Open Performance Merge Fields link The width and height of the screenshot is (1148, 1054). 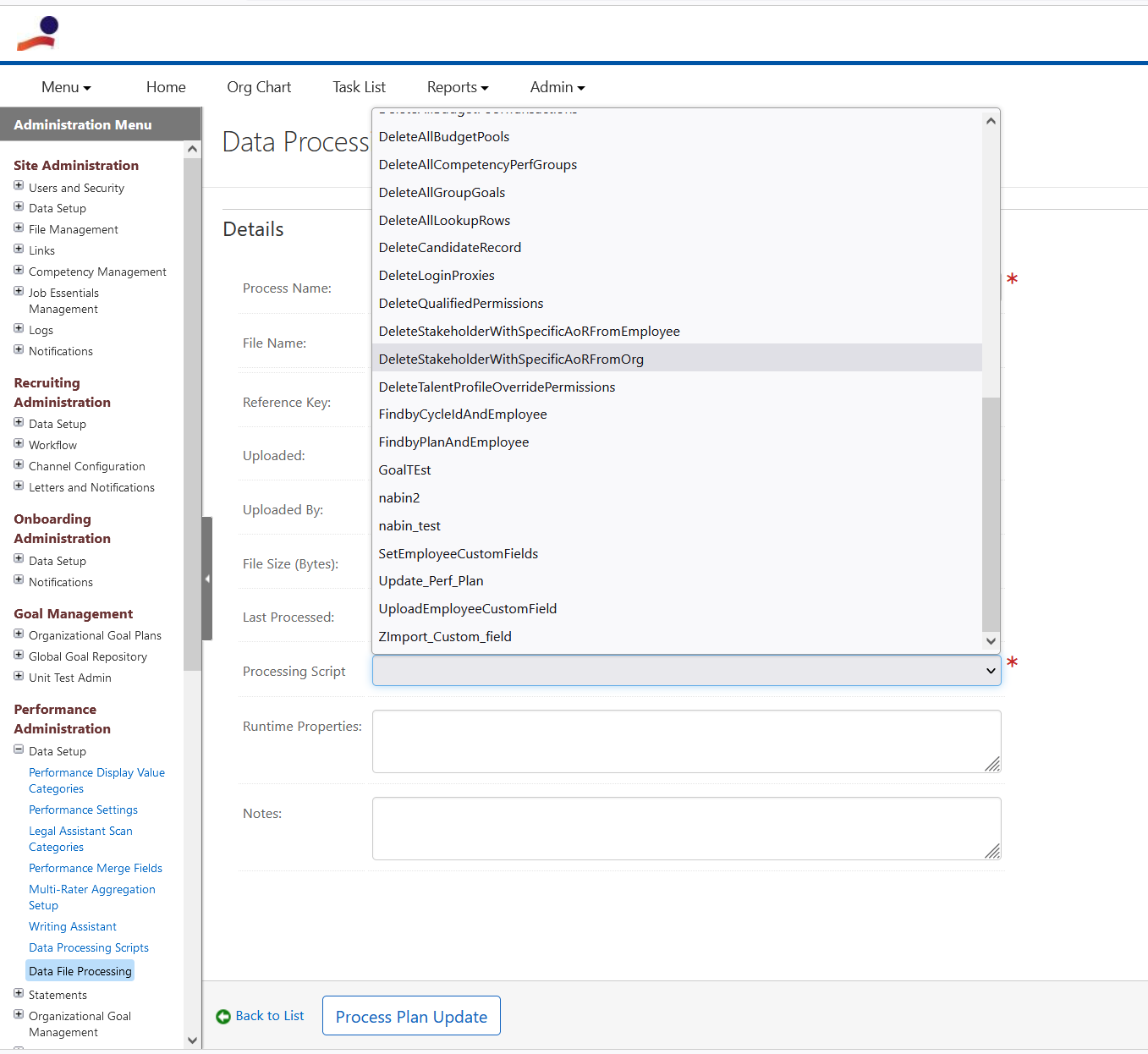pos(96,868)
